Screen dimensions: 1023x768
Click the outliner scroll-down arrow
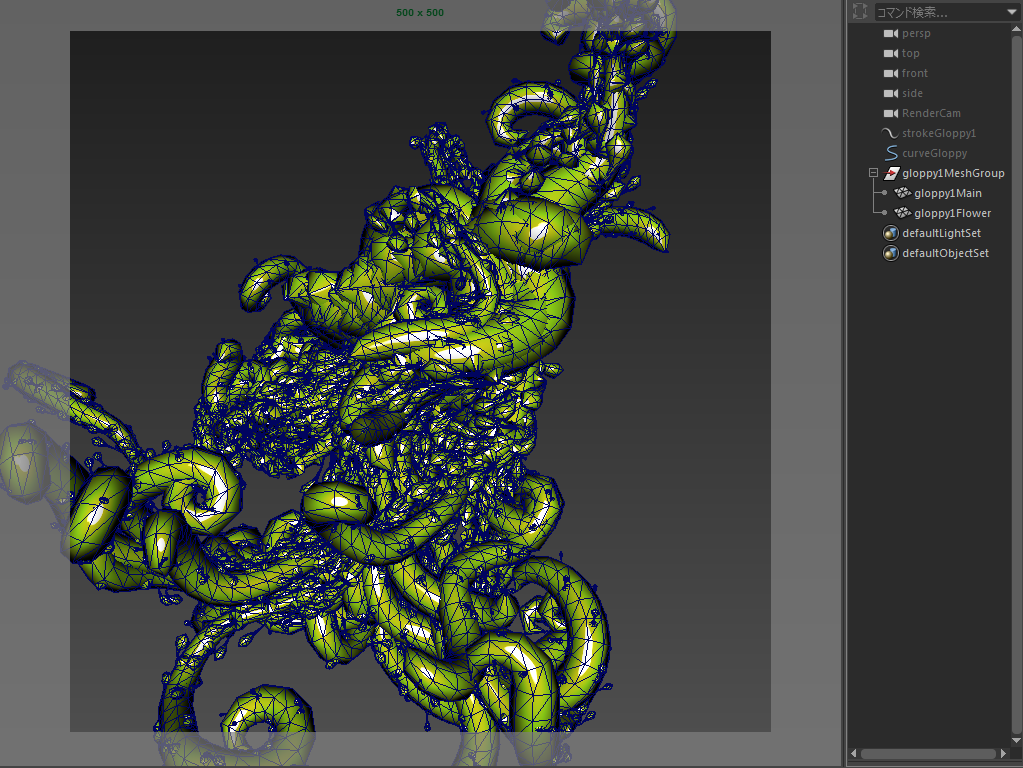[1016, 741]
